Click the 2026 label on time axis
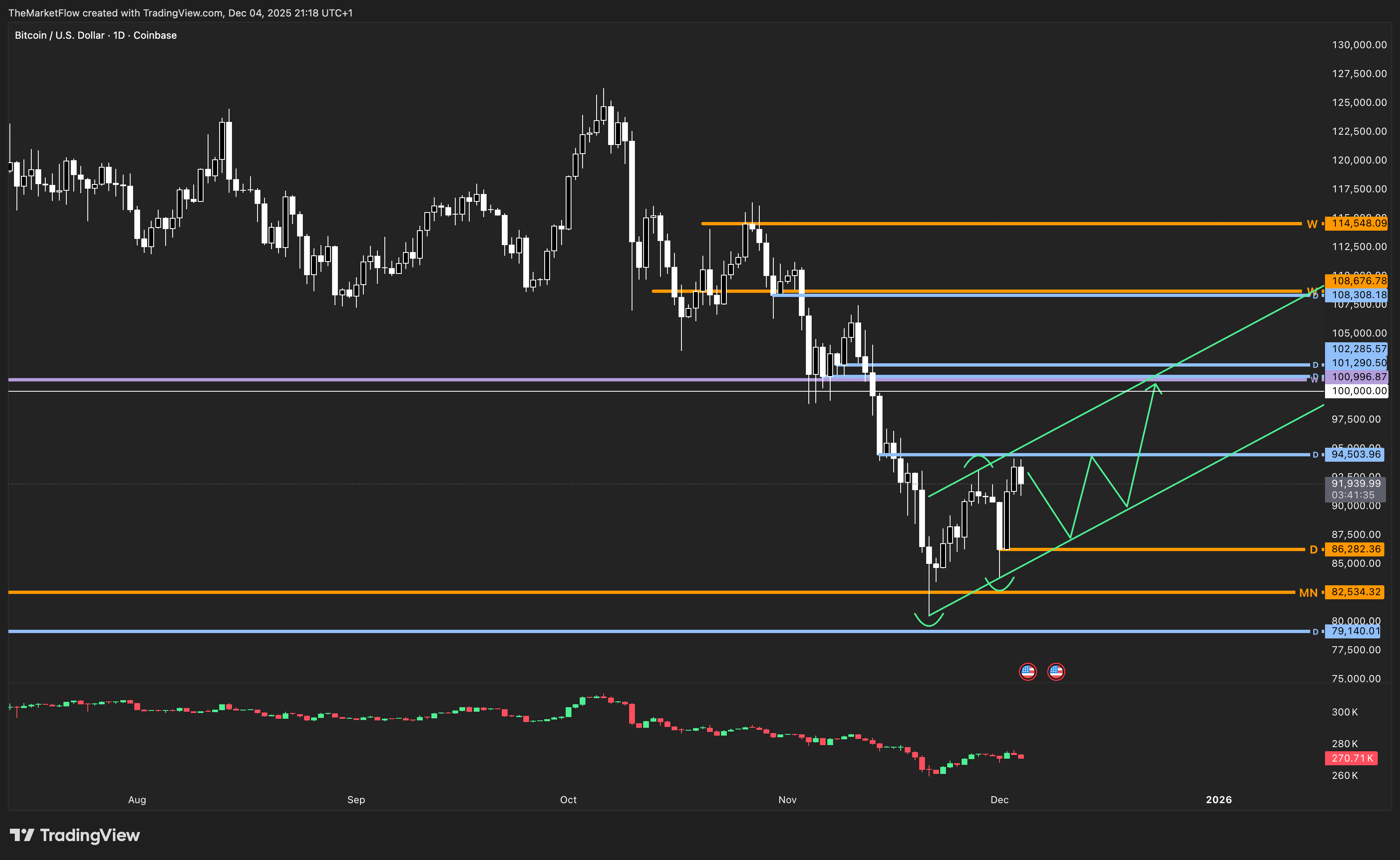The image size is (1400, 860). (x=1219, y=800)
